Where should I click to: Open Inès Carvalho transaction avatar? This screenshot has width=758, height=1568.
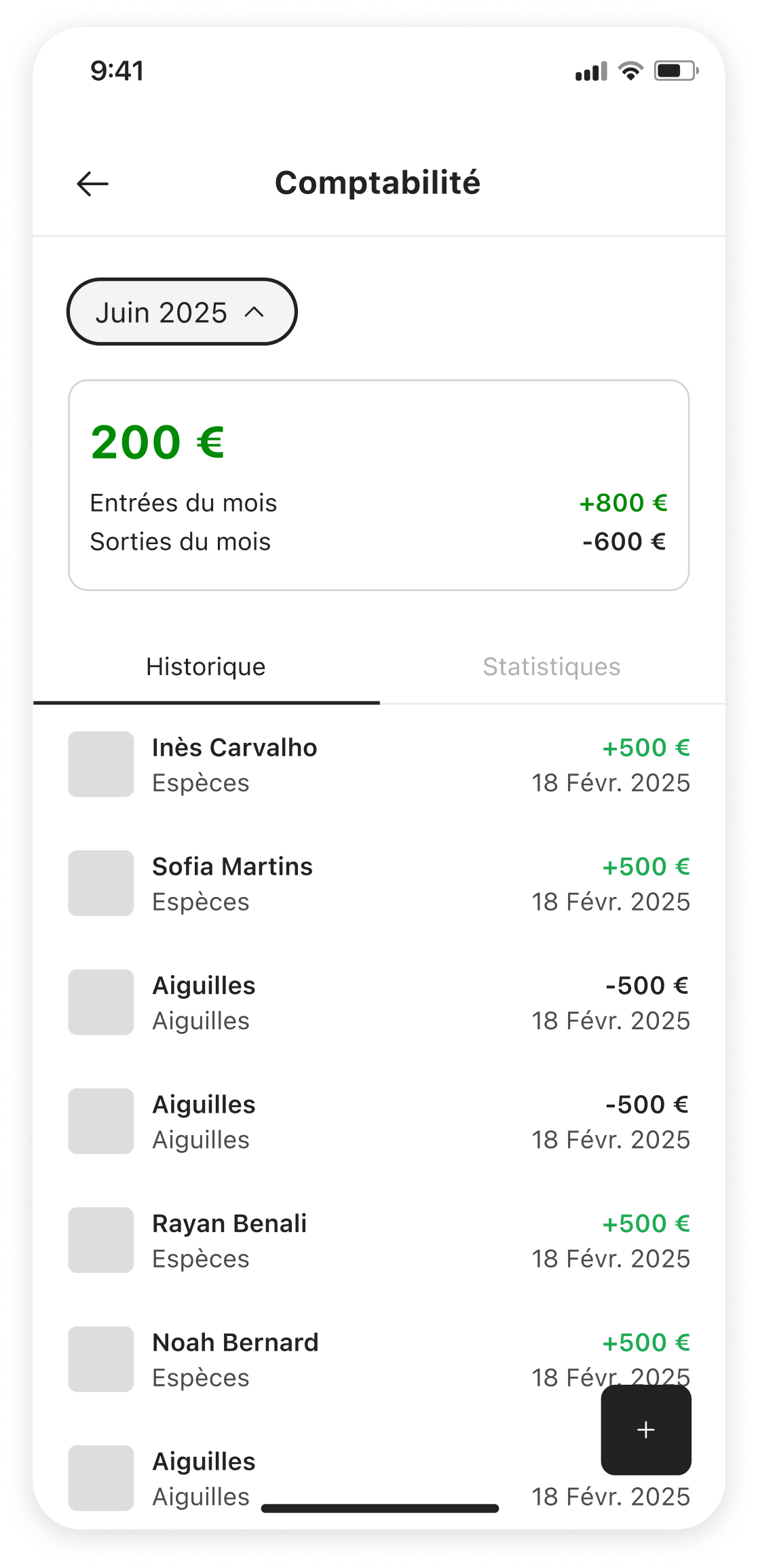coord(101,764)
